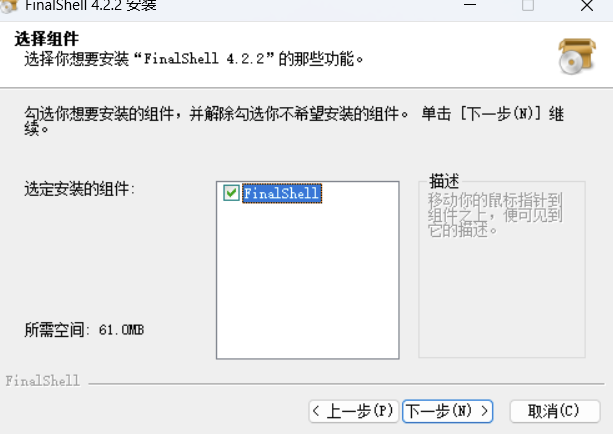Minimize the installer window
Image resolution: width=613 pixels, height=434 pixels.
[x=470, y=5]
